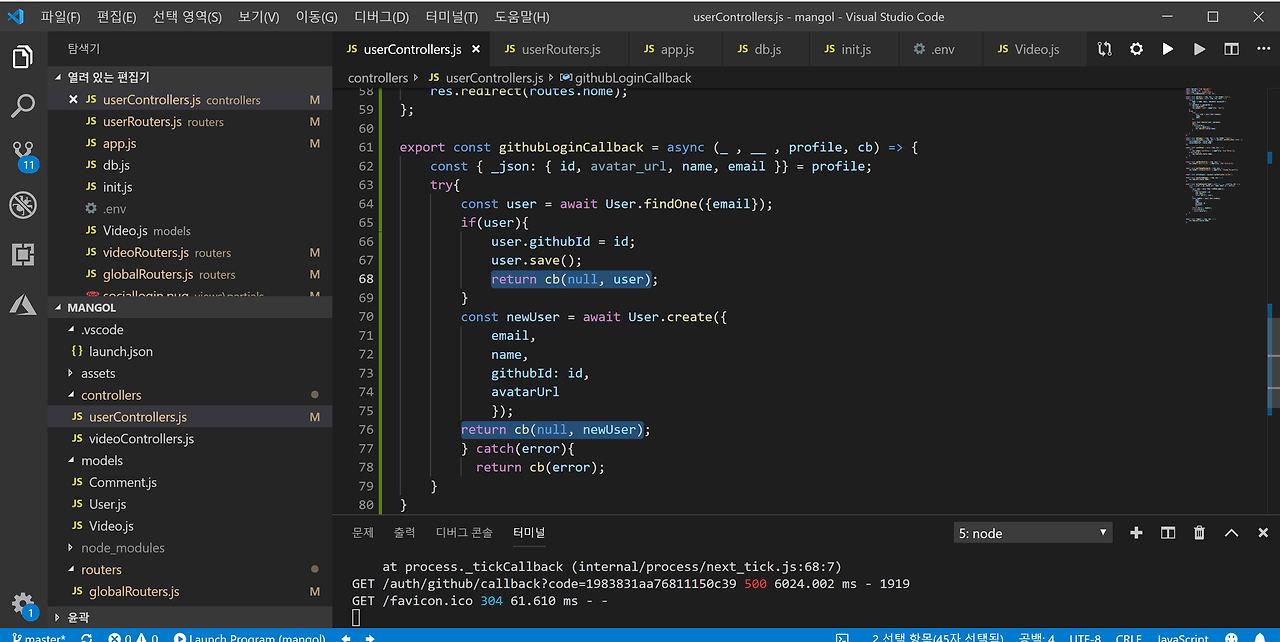Click the split editor icon in editor toolbar

click(1232, 49)
